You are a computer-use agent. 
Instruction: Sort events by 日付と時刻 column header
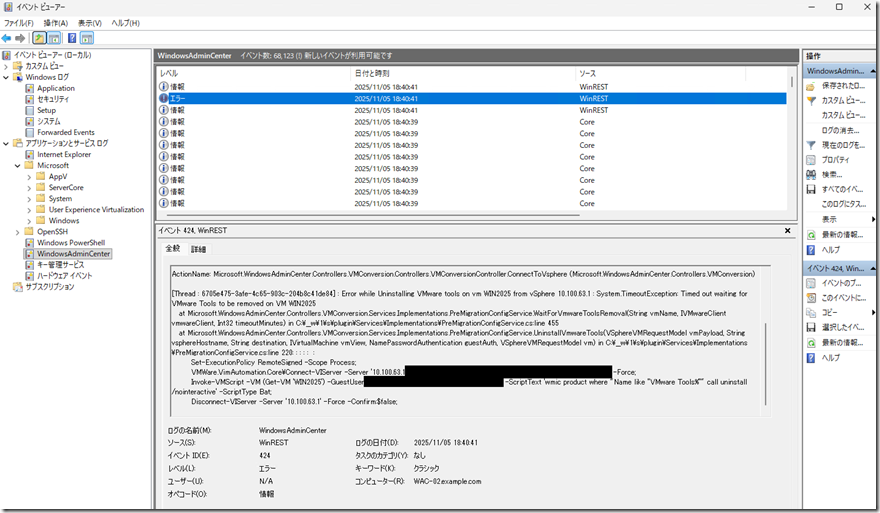372,74
